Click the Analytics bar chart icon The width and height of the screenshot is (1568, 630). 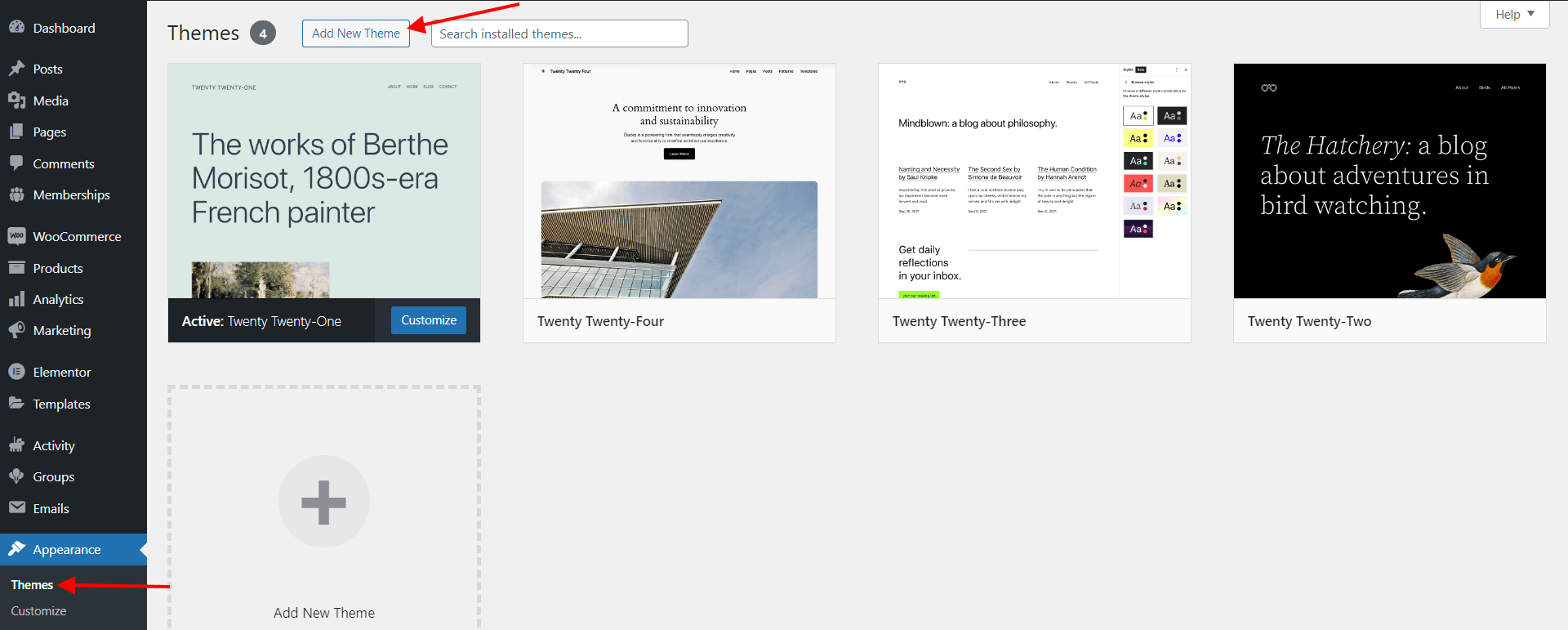click(16, 299)
